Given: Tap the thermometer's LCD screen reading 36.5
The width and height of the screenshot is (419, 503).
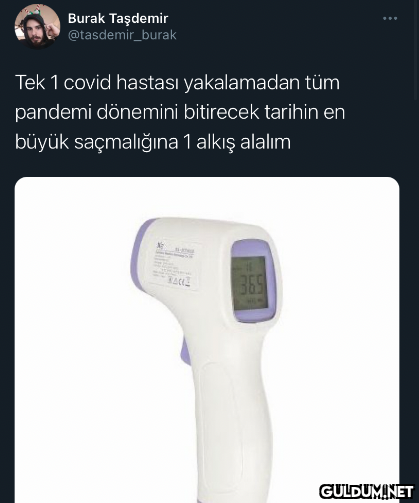Looking at the screenshot, I should click(249, 284).
